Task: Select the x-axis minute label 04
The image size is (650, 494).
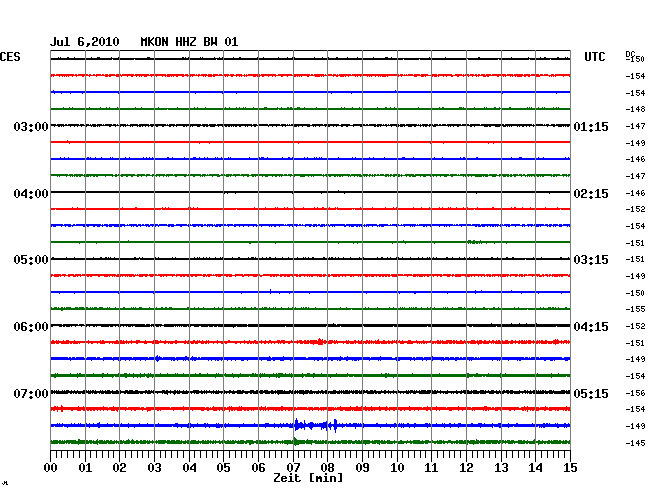Action: pyautogui.click(x=189, y=467)
